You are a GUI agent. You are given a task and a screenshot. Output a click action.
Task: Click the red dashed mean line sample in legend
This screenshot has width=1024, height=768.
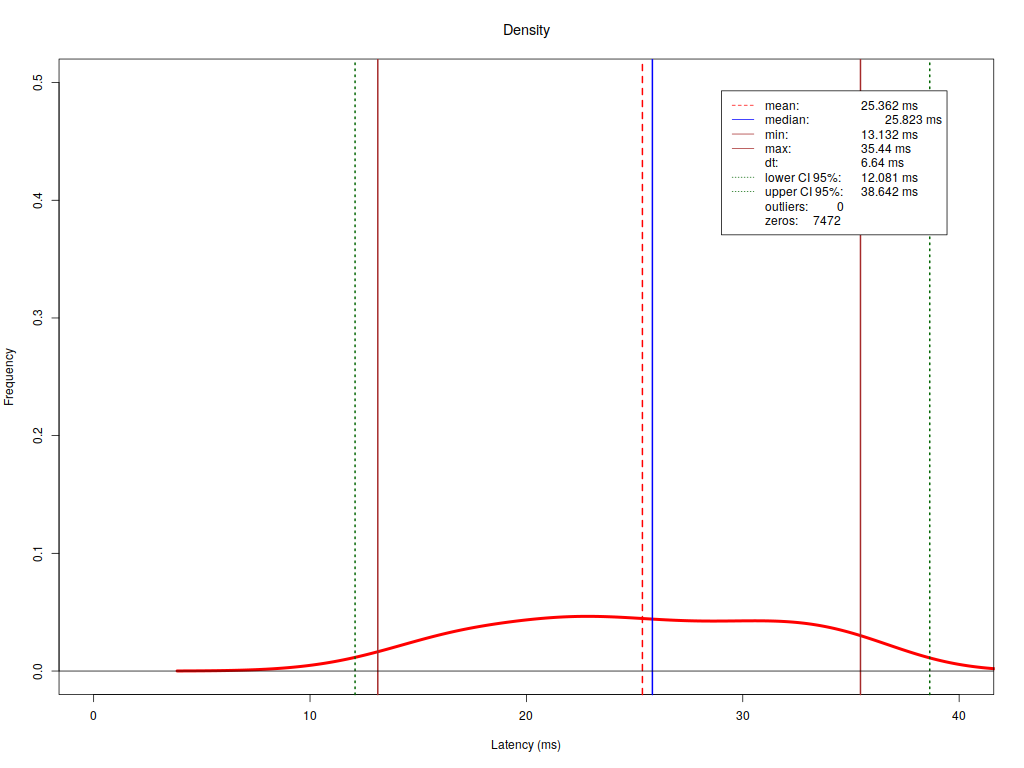743,106
